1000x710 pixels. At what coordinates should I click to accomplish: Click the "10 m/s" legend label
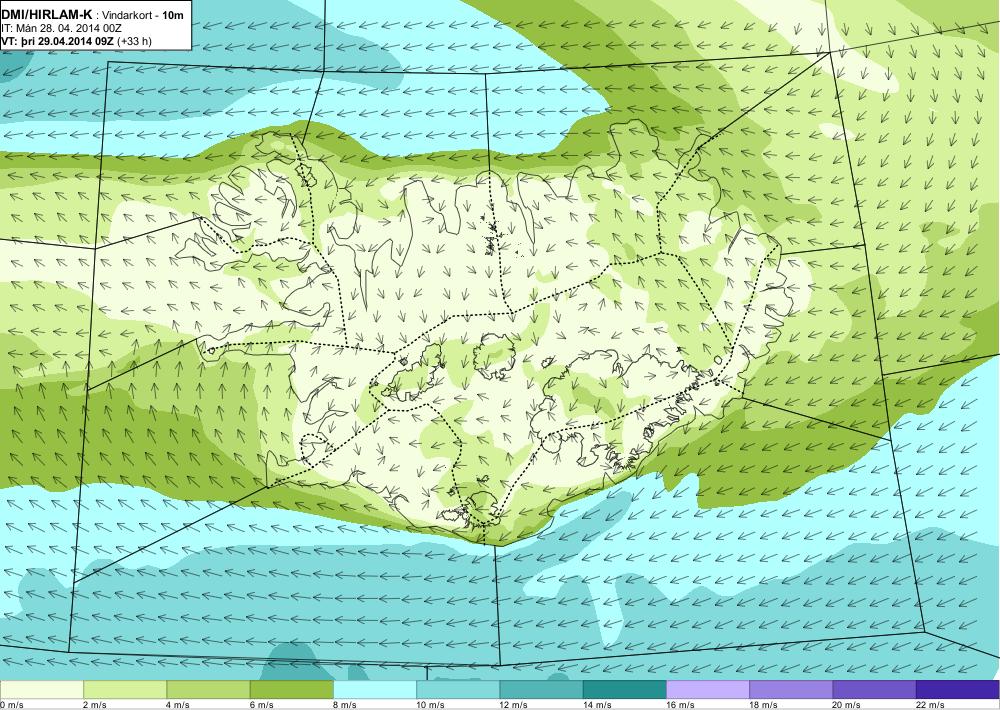(430, 705)
